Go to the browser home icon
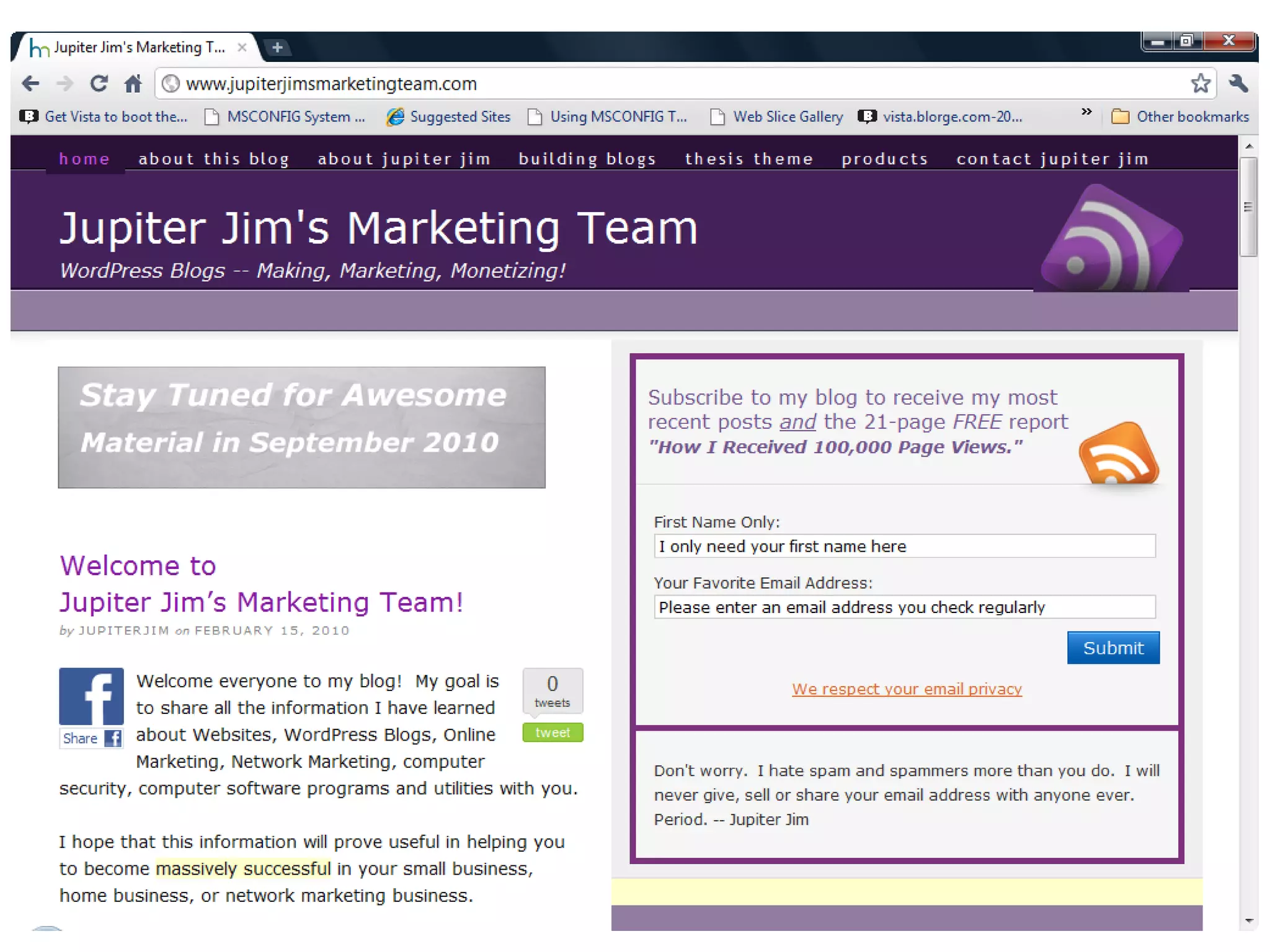Screen dimensions: 1270x952 133,83
